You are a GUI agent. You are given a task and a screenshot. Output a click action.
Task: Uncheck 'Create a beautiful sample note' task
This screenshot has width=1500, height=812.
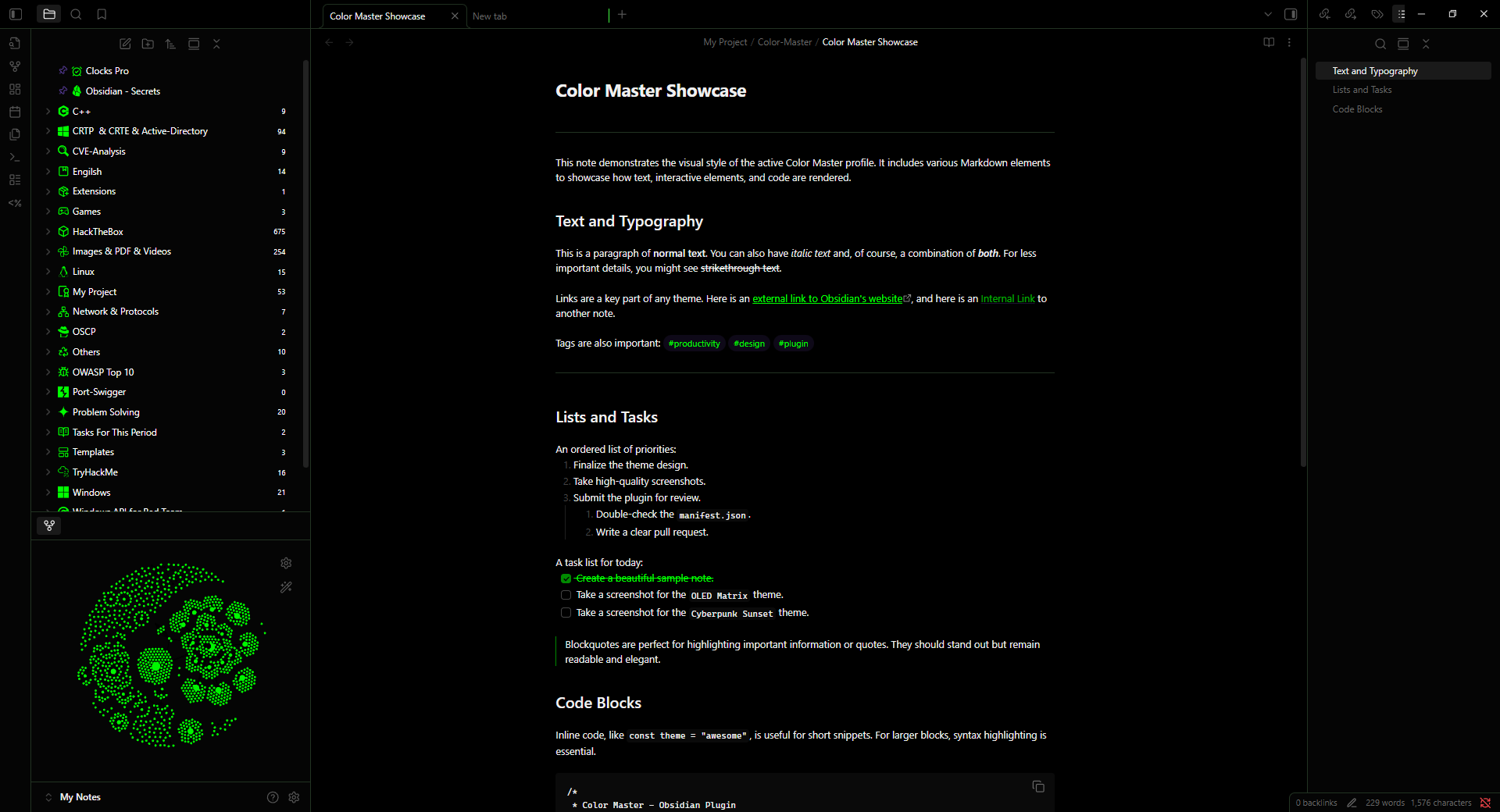[566, 579]
